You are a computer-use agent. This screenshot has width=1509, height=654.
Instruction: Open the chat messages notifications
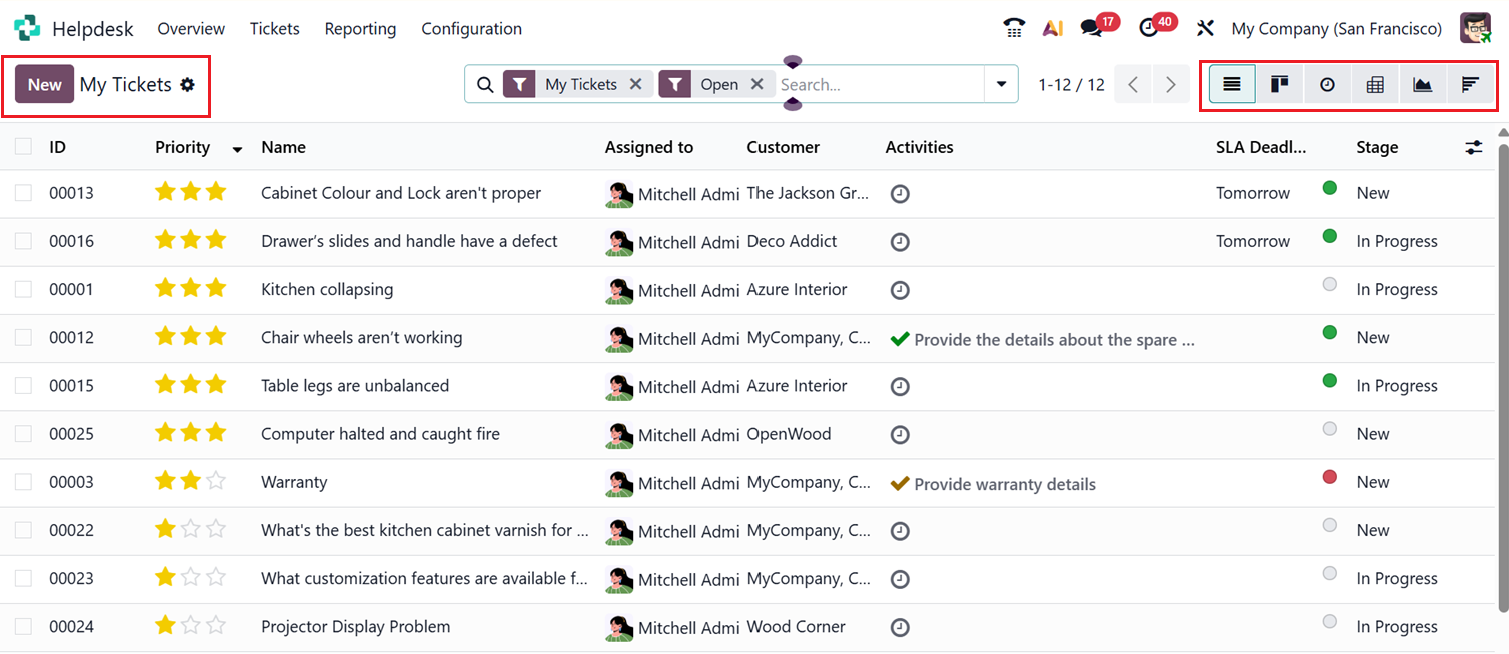(x=1092, y=28)
